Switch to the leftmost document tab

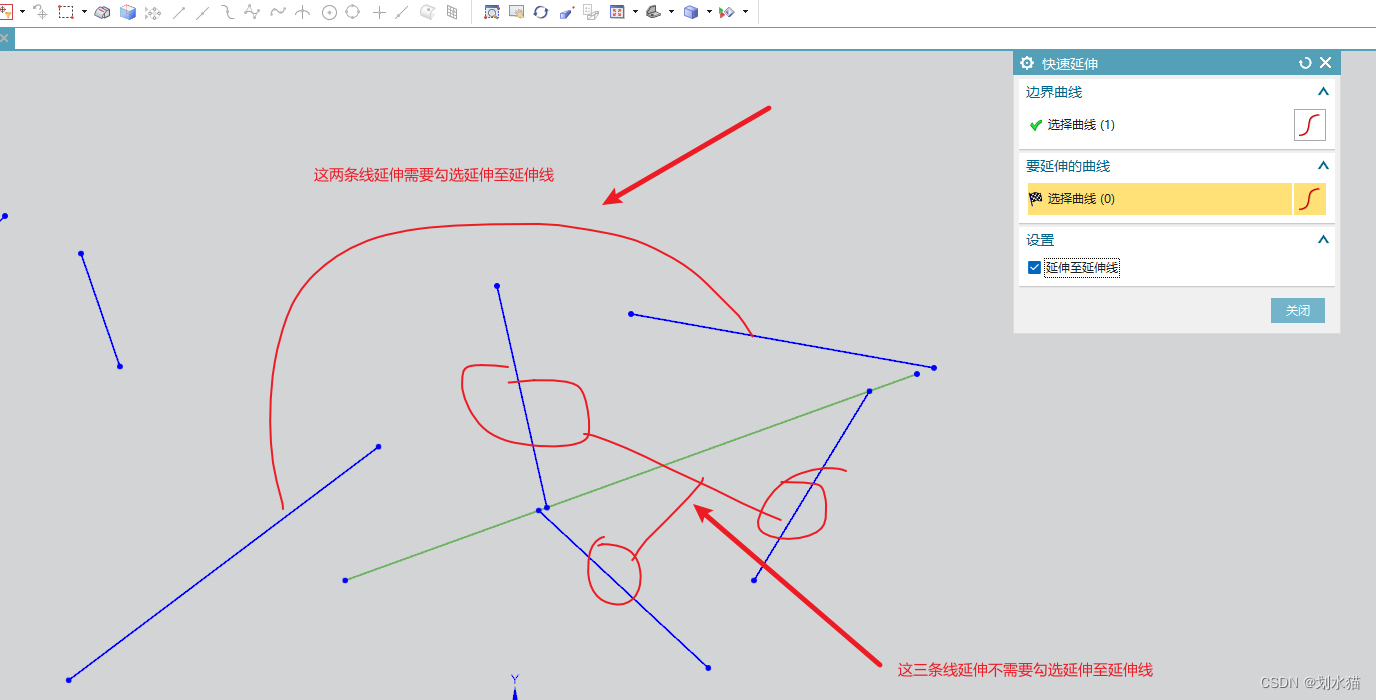pos(7,37)
